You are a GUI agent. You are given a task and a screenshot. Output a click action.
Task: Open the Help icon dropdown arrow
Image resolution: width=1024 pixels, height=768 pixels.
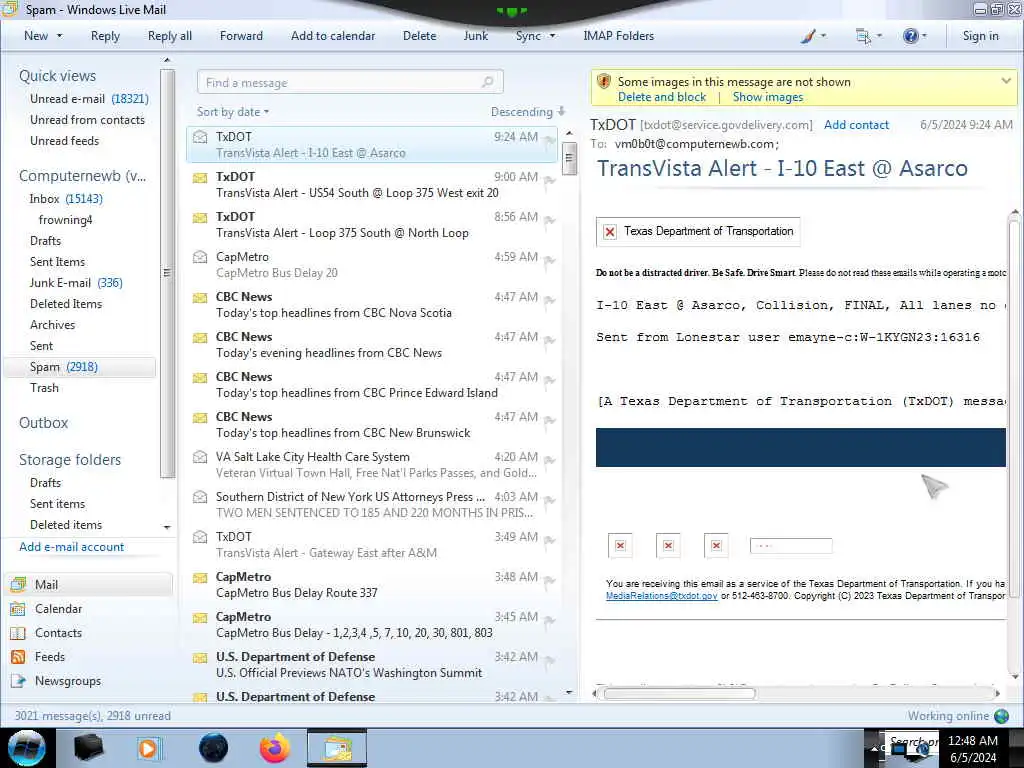(924, 36)
